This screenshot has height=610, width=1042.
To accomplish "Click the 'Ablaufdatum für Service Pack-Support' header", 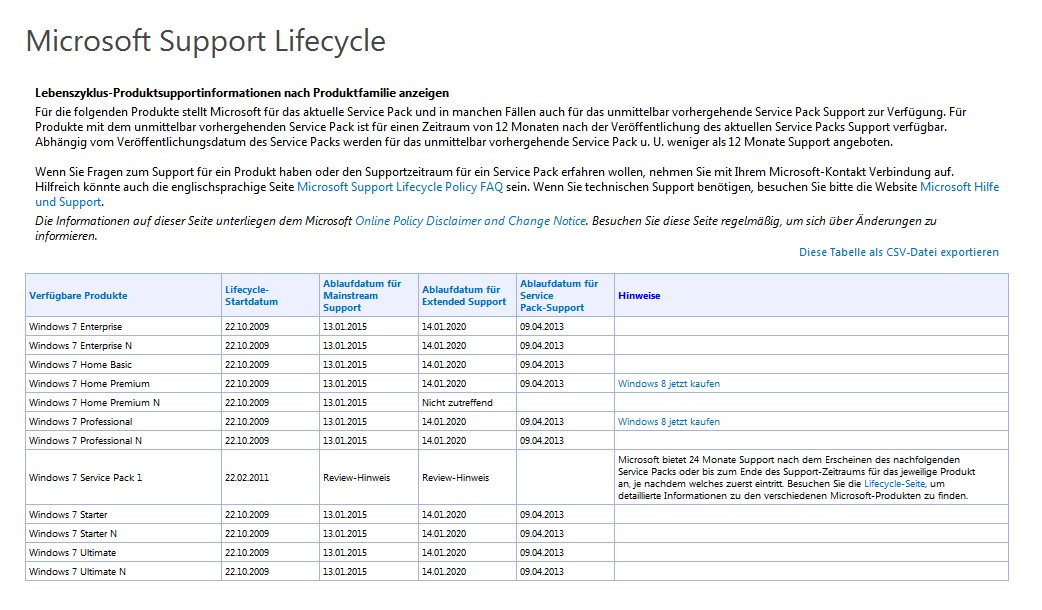I will (559, 296).
